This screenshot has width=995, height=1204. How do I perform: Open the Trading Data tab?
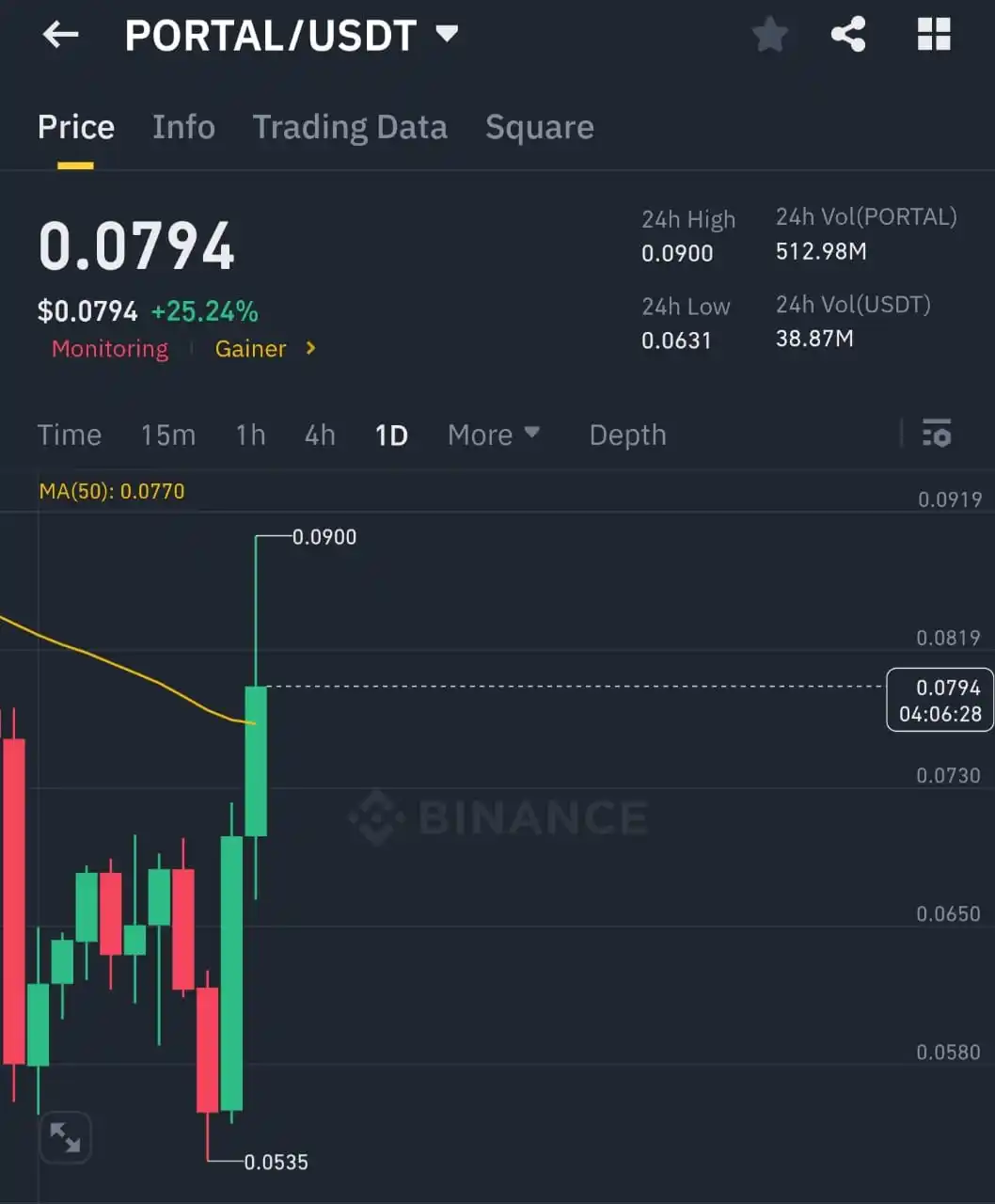(350, 127)
